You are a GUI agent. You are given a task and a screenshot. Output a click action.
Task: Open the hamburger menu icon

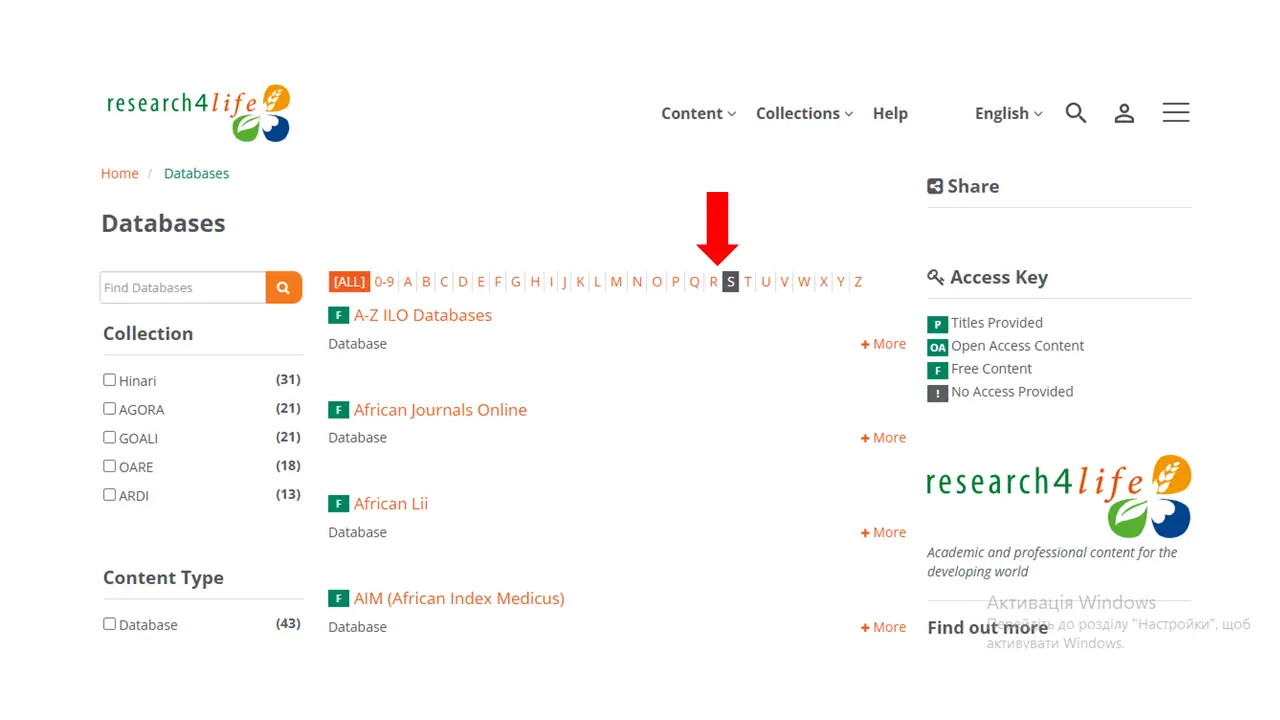pos(1176,112)
